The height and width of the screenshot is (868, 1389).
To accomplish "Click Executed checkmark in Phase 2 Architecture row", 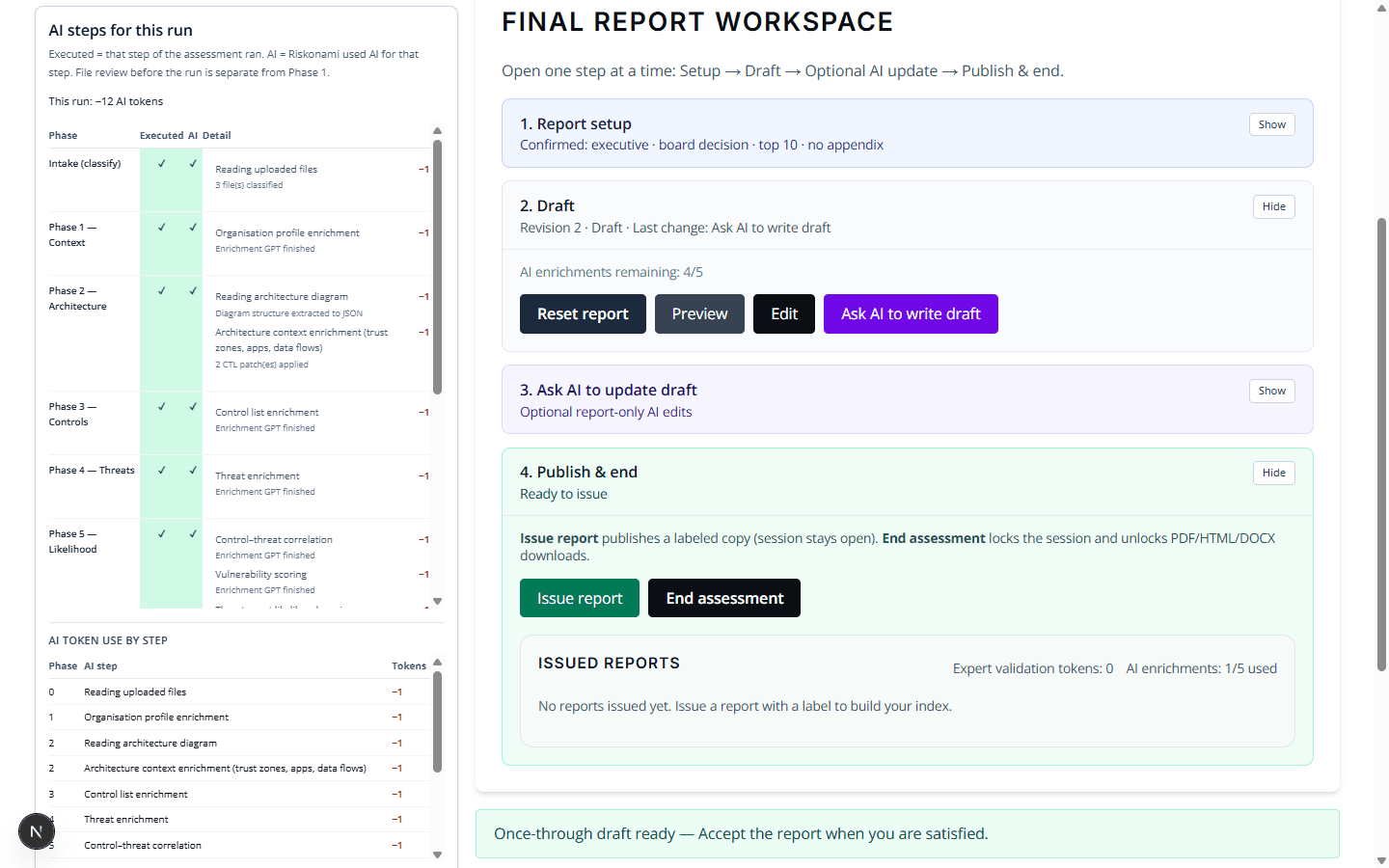I will pyautogui.click(x=162, y=291).
